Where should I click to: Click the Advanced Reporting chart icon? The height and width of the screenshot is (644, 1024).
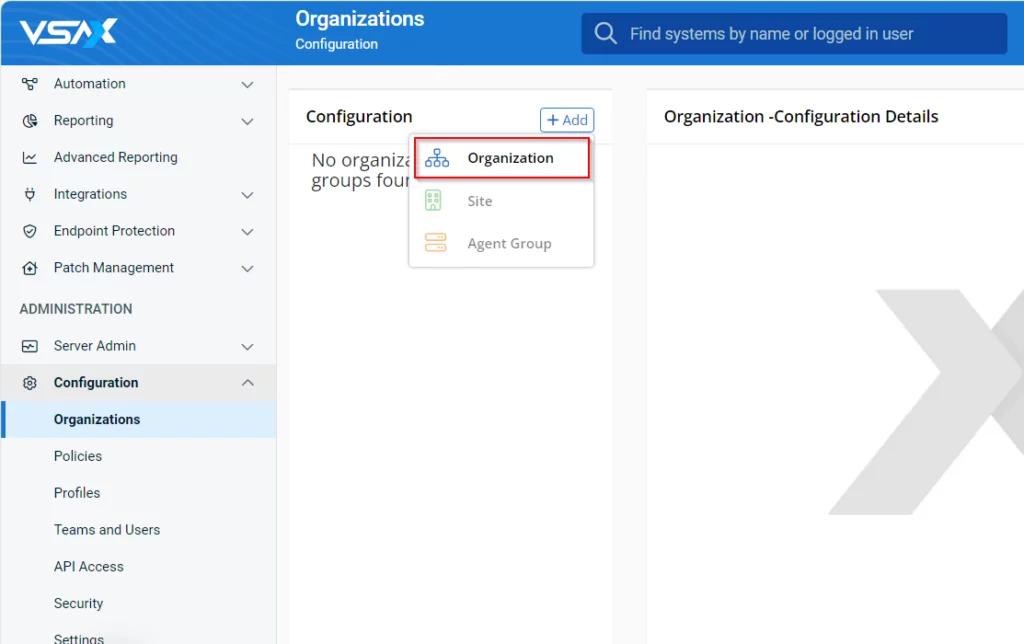point(30,158)
